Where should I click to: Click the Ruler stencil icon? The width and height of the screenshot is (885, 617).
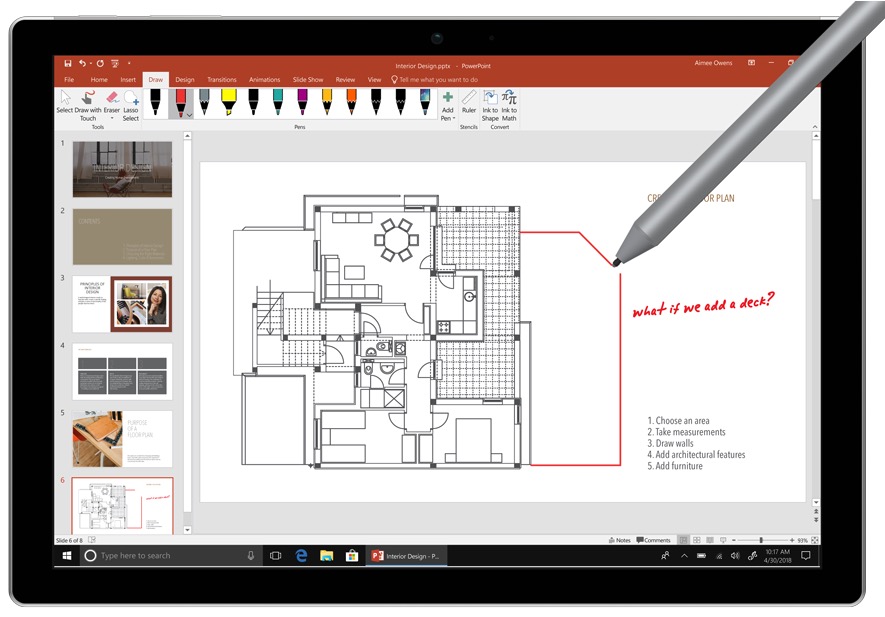[469, 101]
